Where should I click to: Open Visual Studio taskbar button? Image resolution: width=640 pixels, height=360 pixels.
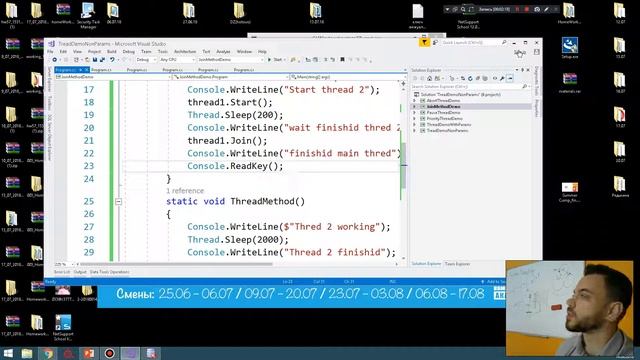click(x=130, y=353)
